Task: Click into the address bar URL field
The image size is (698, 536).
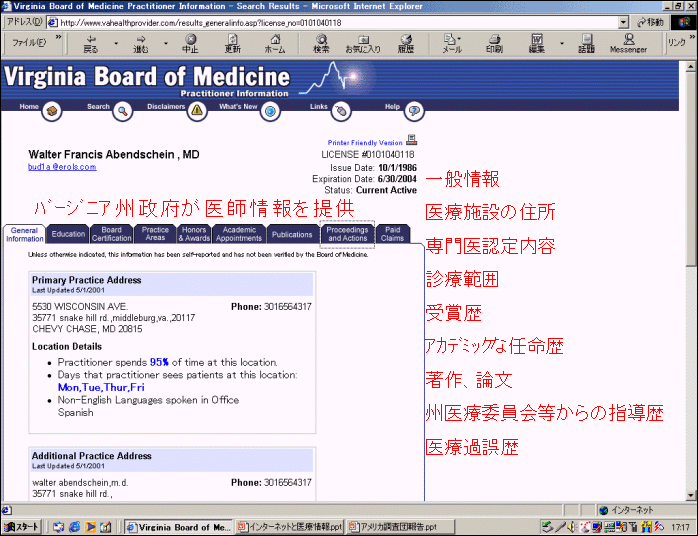Action: [330, 21]
